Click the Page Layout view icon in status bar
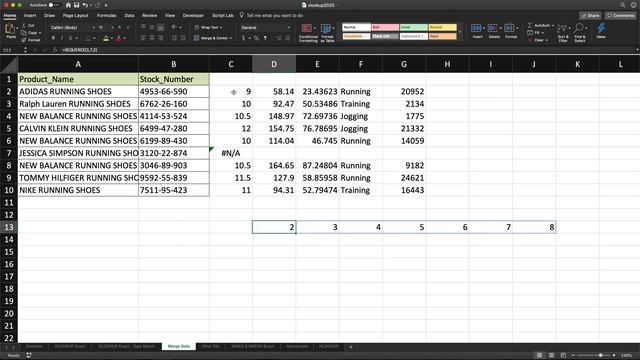 click(x=551, y=355)
